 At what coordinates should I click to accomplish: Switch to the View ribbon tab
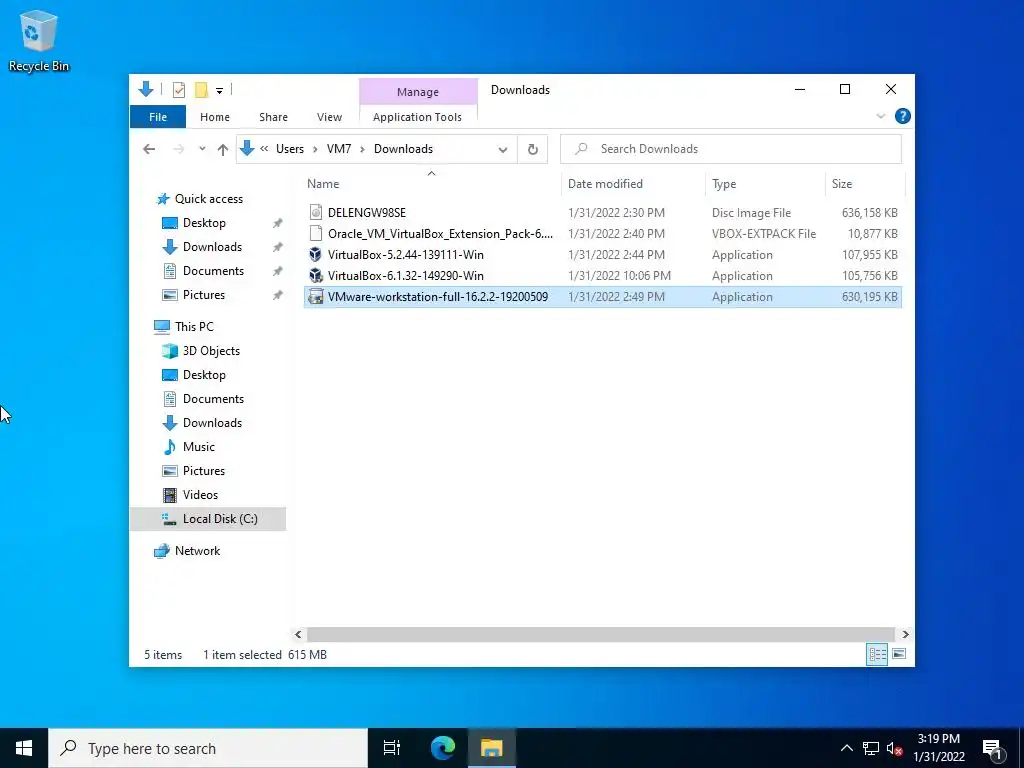(329, 117)
